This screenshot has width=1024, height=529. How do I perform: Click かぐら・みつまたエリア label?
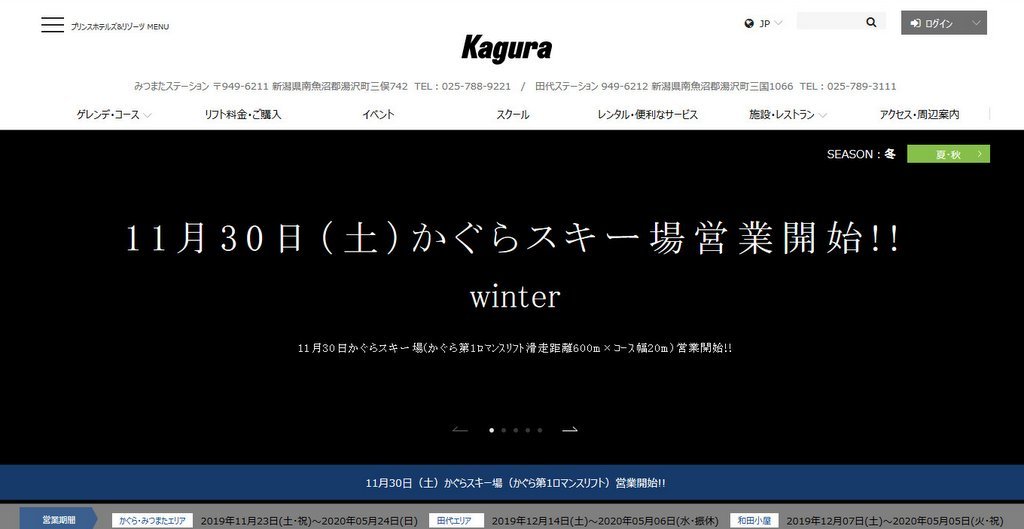[x=152, y=521]
